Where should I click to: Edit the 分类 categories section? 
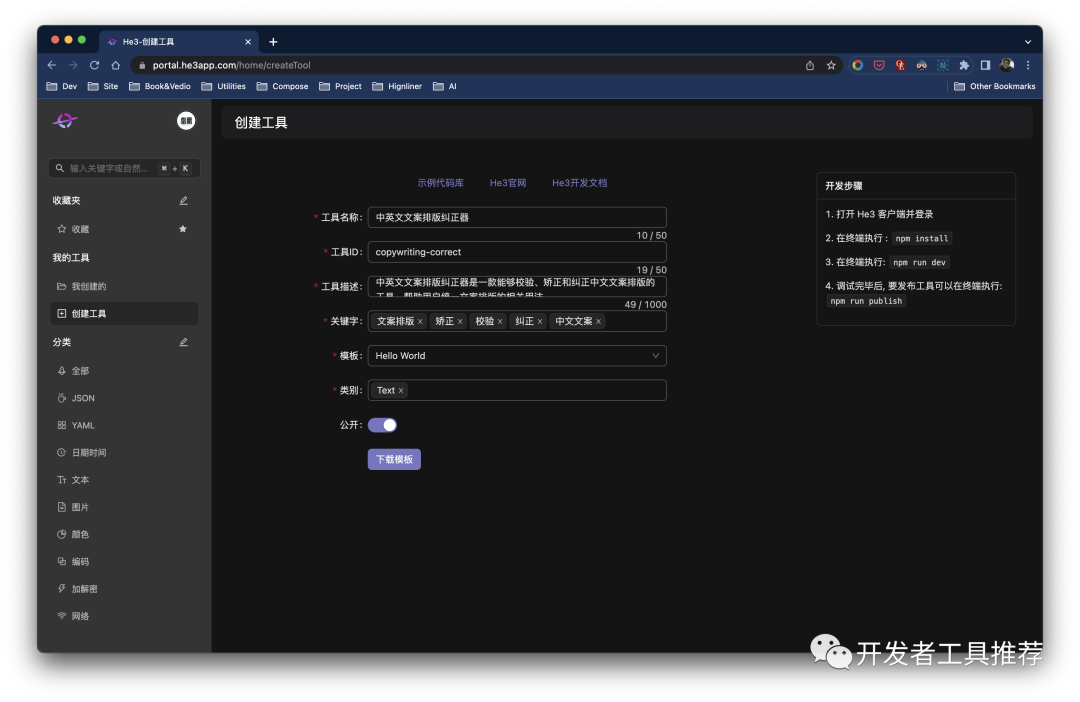point(183,342)
